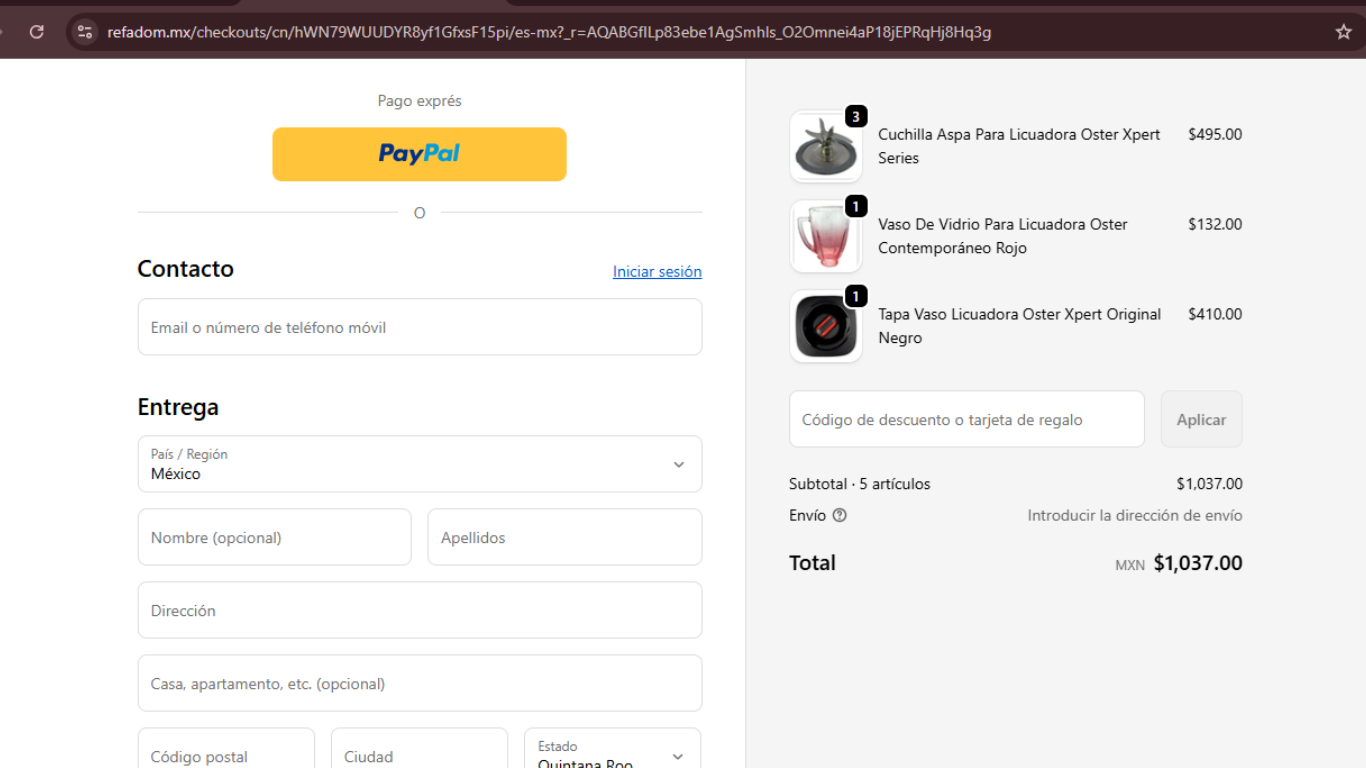
Task: Click the Cuchilla Aspa product thumbnail
Action: (826, 147)
